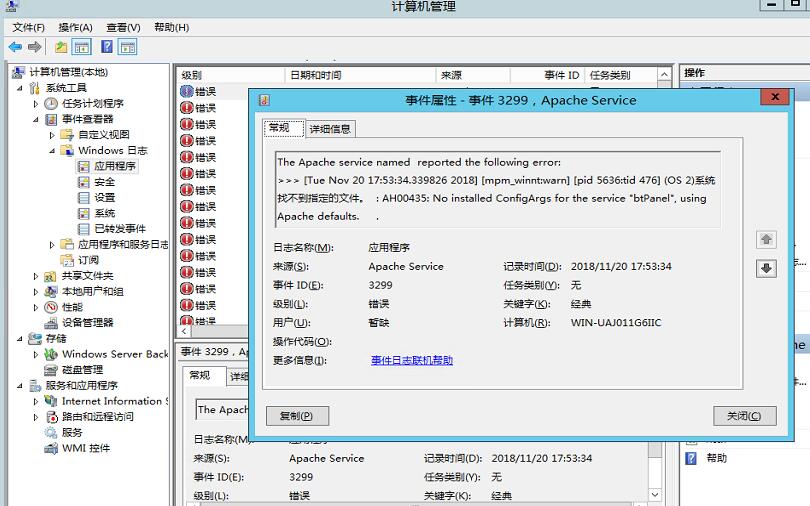810x506 pixels.
Task: Sort by 日期和时间 column header
Action: pos(360,75)
